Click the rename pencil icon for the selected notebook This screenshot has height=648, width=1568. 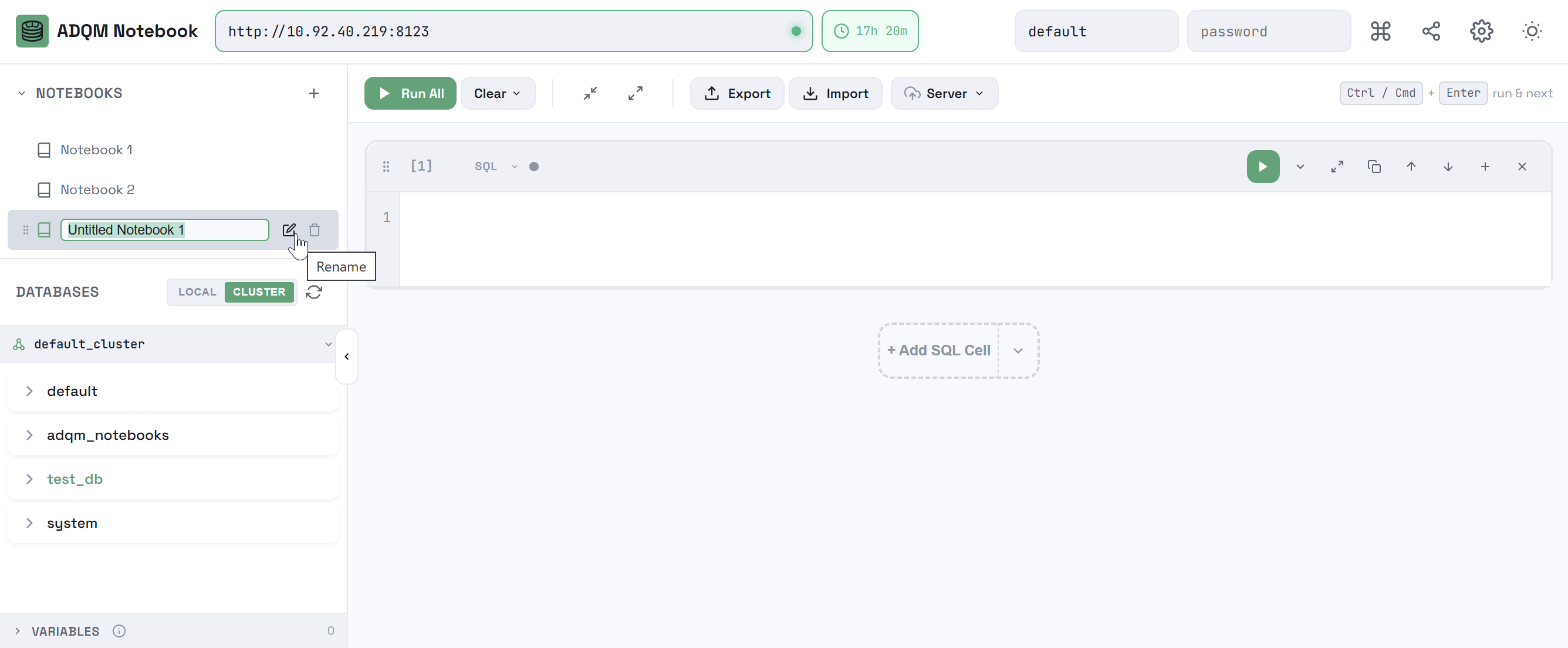click(289, 229)
